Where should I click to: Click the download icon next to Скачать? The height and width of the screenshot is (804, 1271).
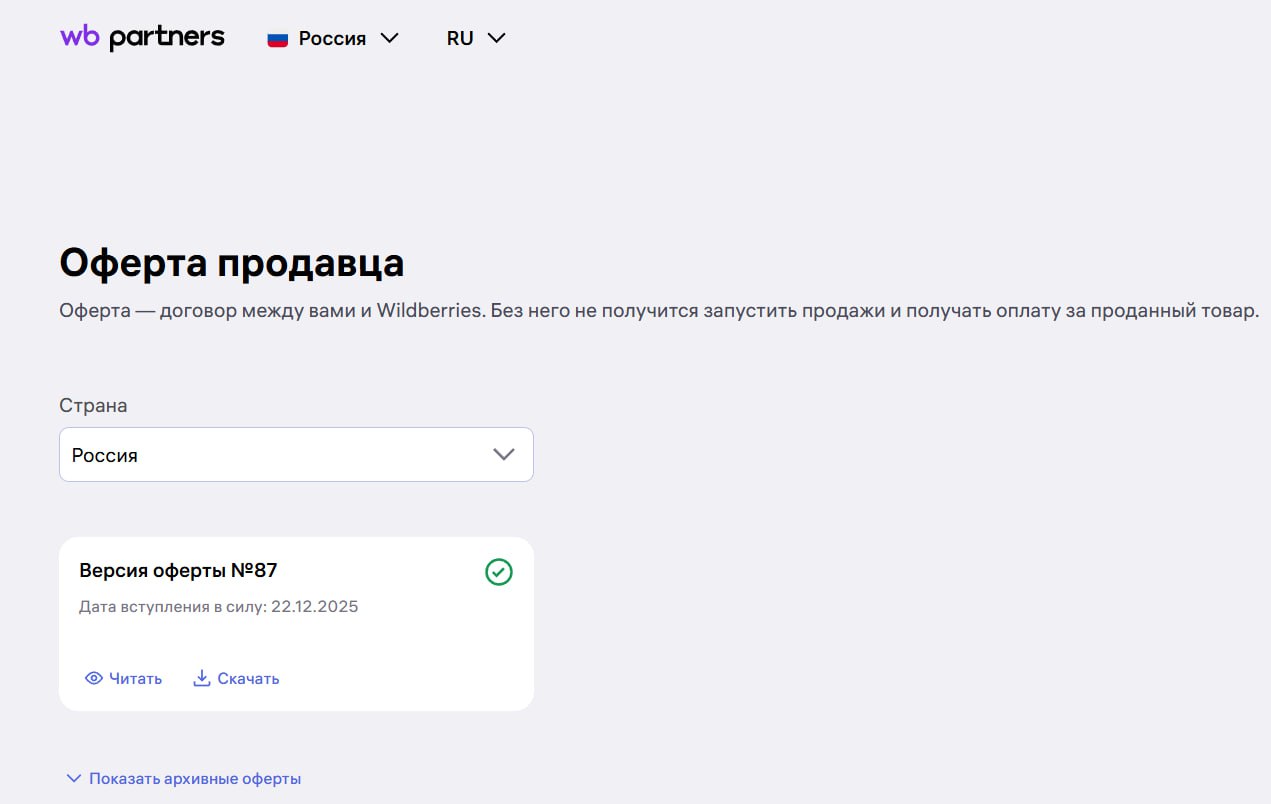click(x=203, y=678)
